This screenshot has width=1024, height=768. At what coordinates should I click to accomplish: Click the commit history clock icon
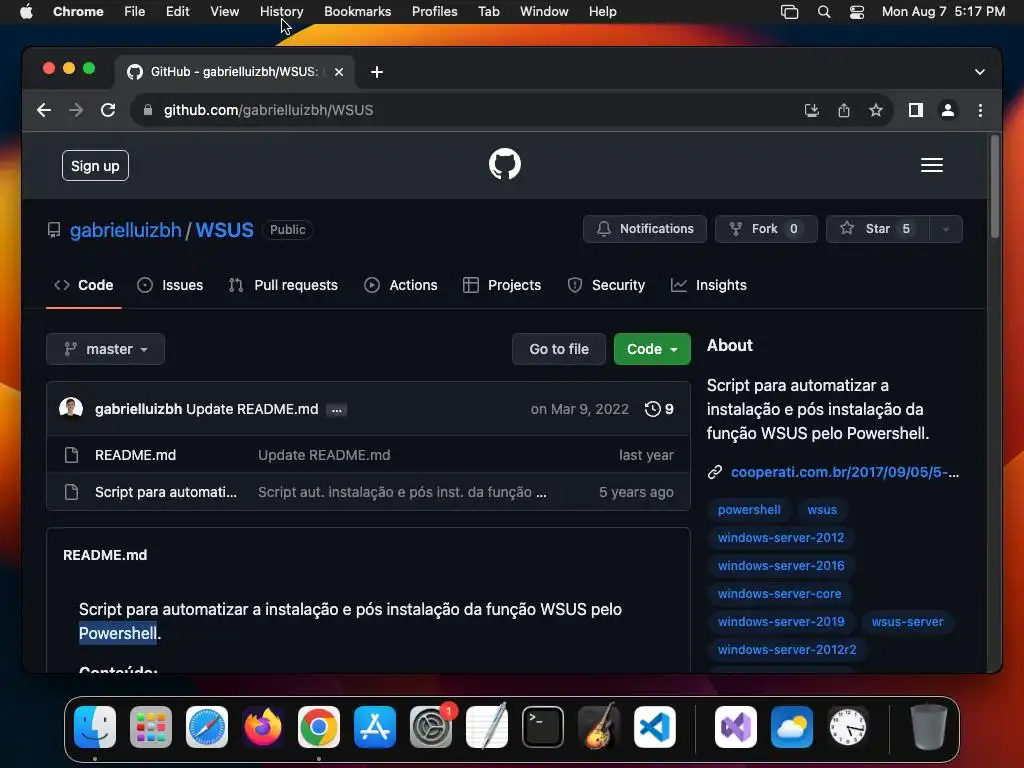(x=652, y=409)
